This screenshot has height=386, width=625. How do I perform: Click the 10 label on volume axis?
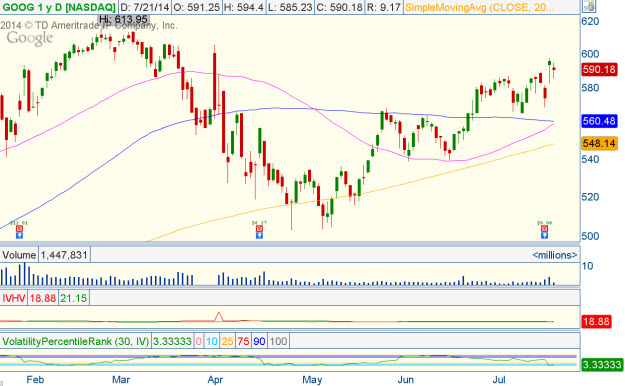[588, 266]
